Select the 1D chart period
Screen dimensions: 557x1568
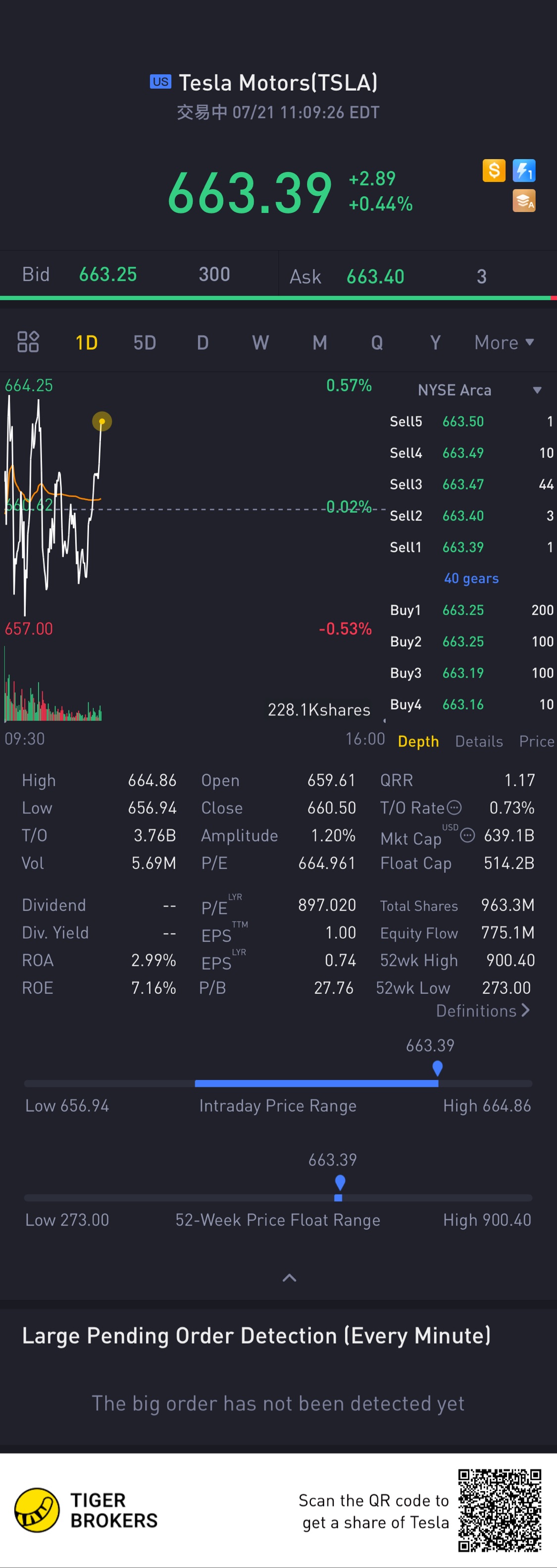pyautogui.click(x=86, y=343)
